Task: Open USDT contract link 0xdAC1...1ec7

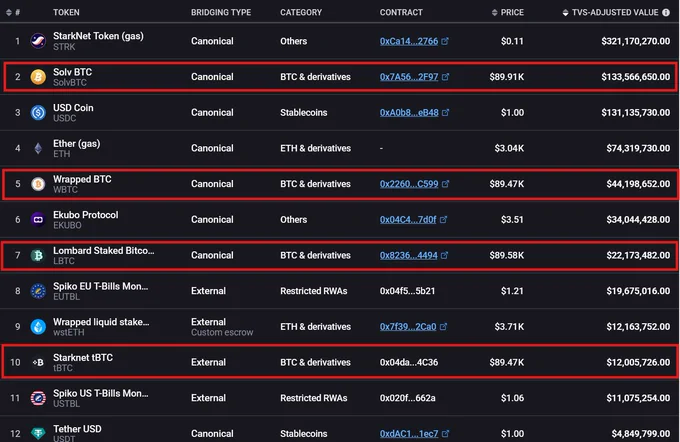Action: (x=409, y=433)
